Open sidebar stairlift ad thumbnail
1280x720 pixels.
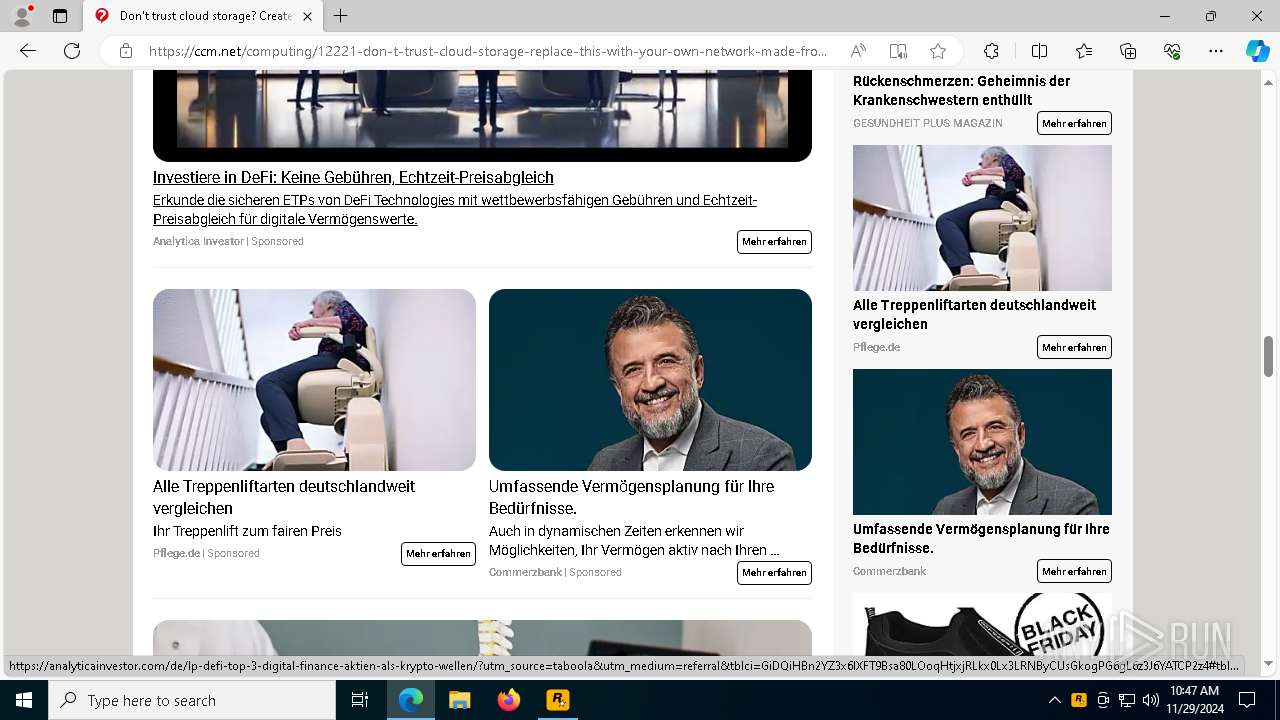[982, 218]
